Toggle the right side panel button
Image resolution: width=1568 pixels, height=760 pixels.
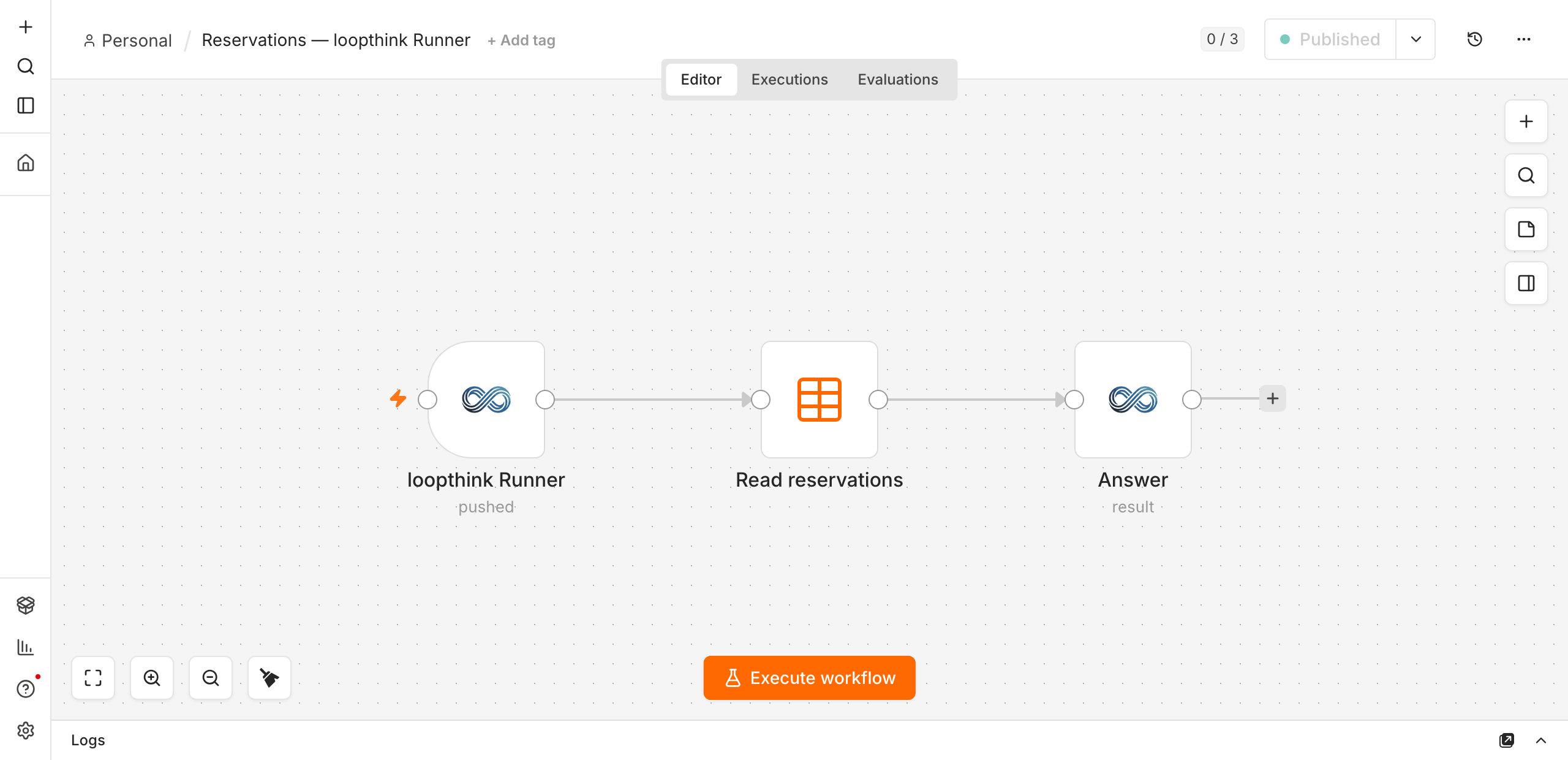click(1526, 283)
